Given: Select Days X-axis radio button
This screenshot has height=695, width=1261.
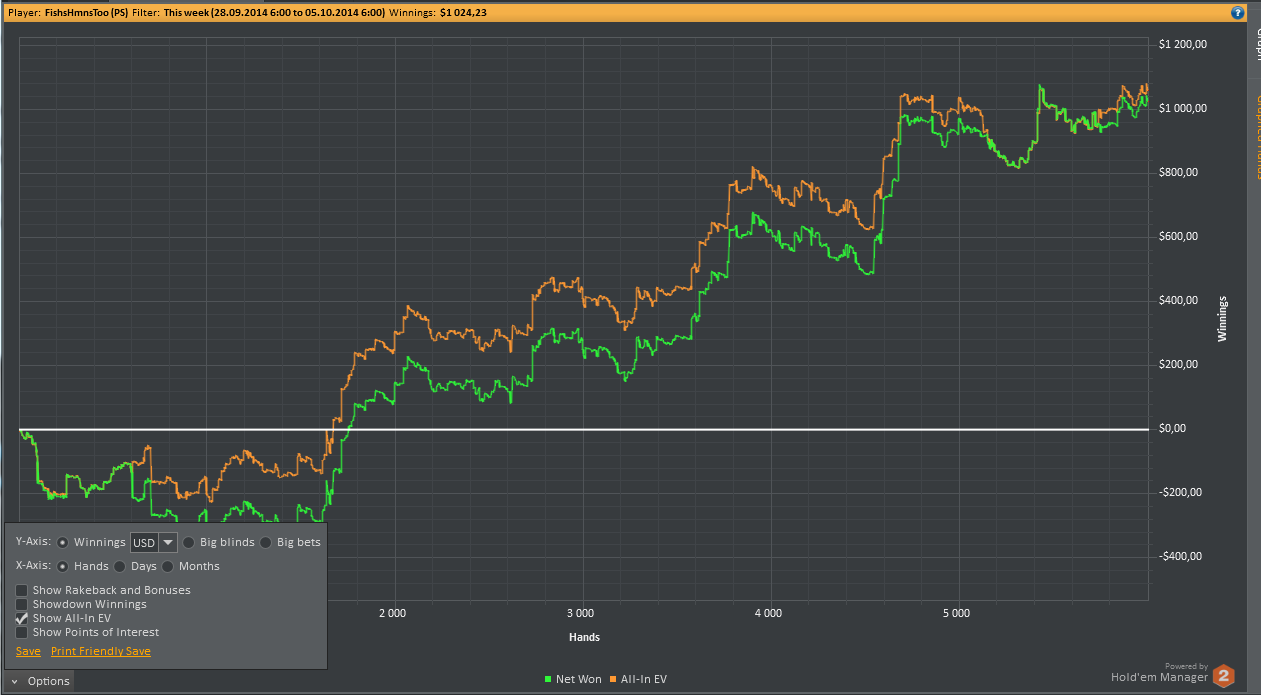Looking at the screenshot, I should click(x=120, y=566).
